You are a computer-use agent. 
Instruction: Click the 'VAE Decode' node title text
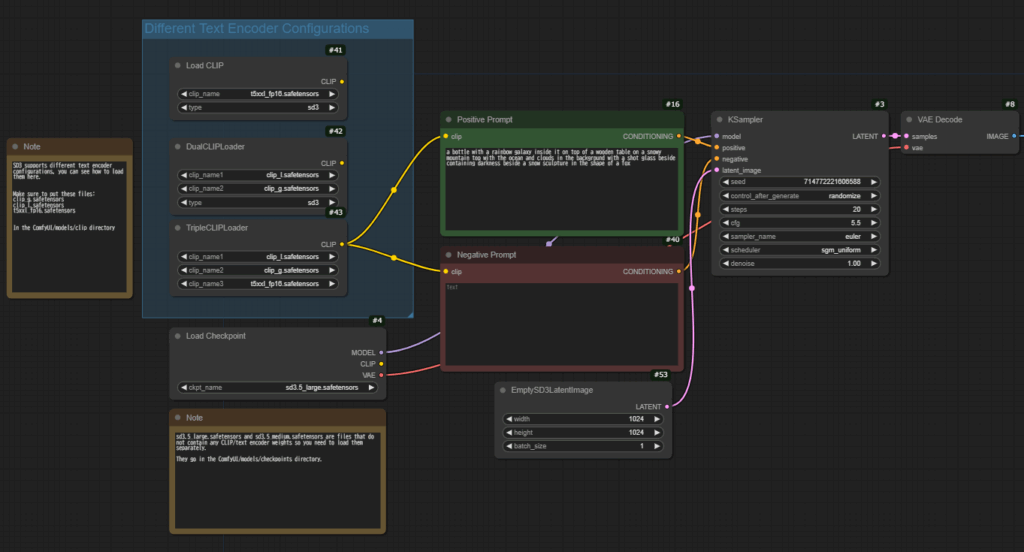click(x=939, y=120)
